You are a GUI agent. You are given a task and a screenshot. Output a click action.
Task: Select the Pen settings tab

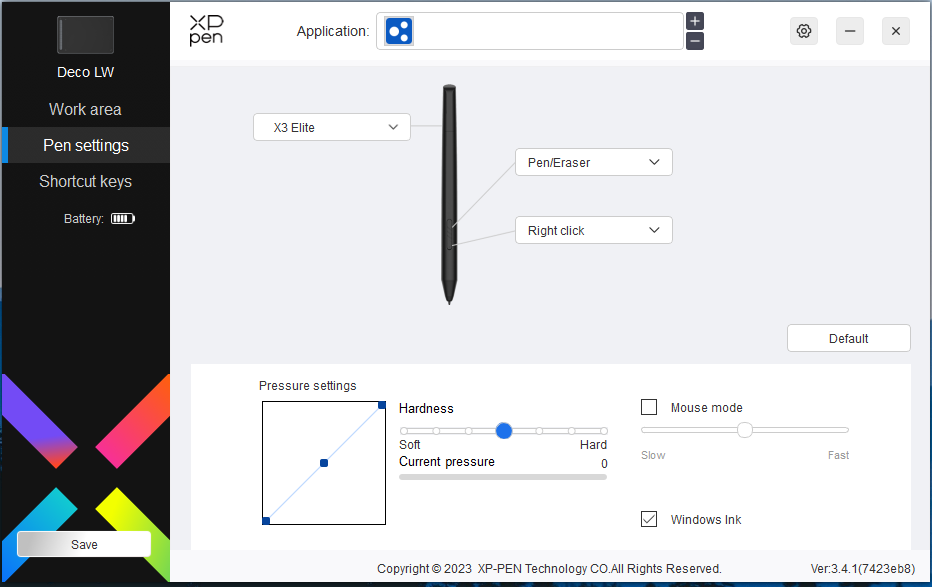click(86, 145)
